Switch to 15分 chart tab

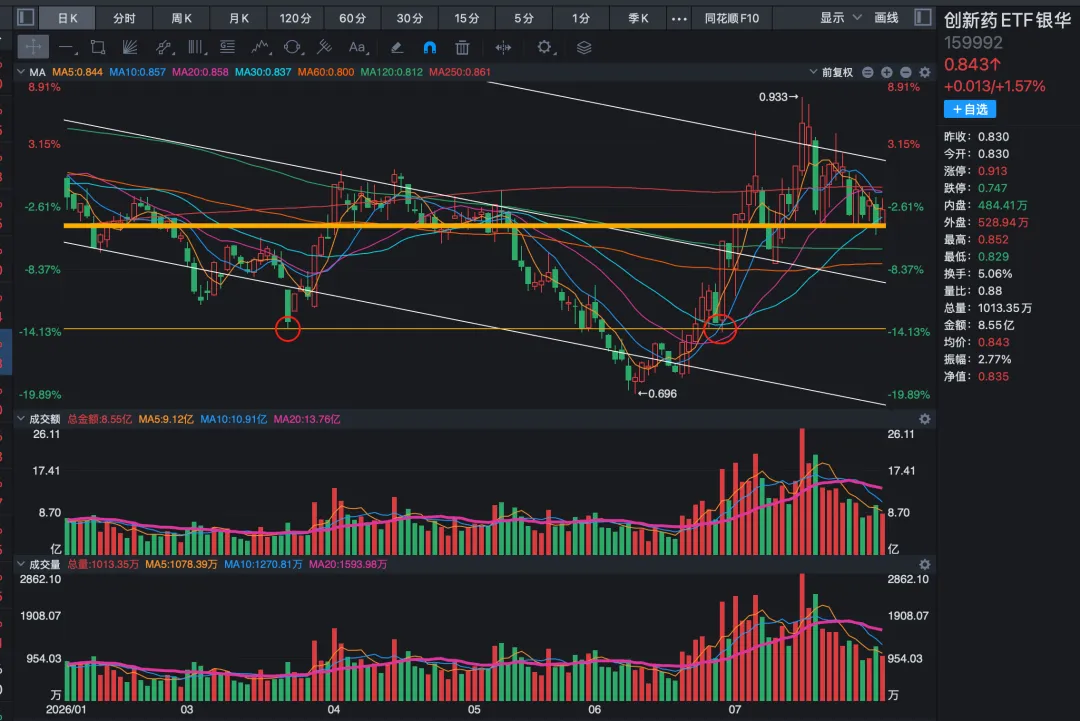tap(466, 19)
